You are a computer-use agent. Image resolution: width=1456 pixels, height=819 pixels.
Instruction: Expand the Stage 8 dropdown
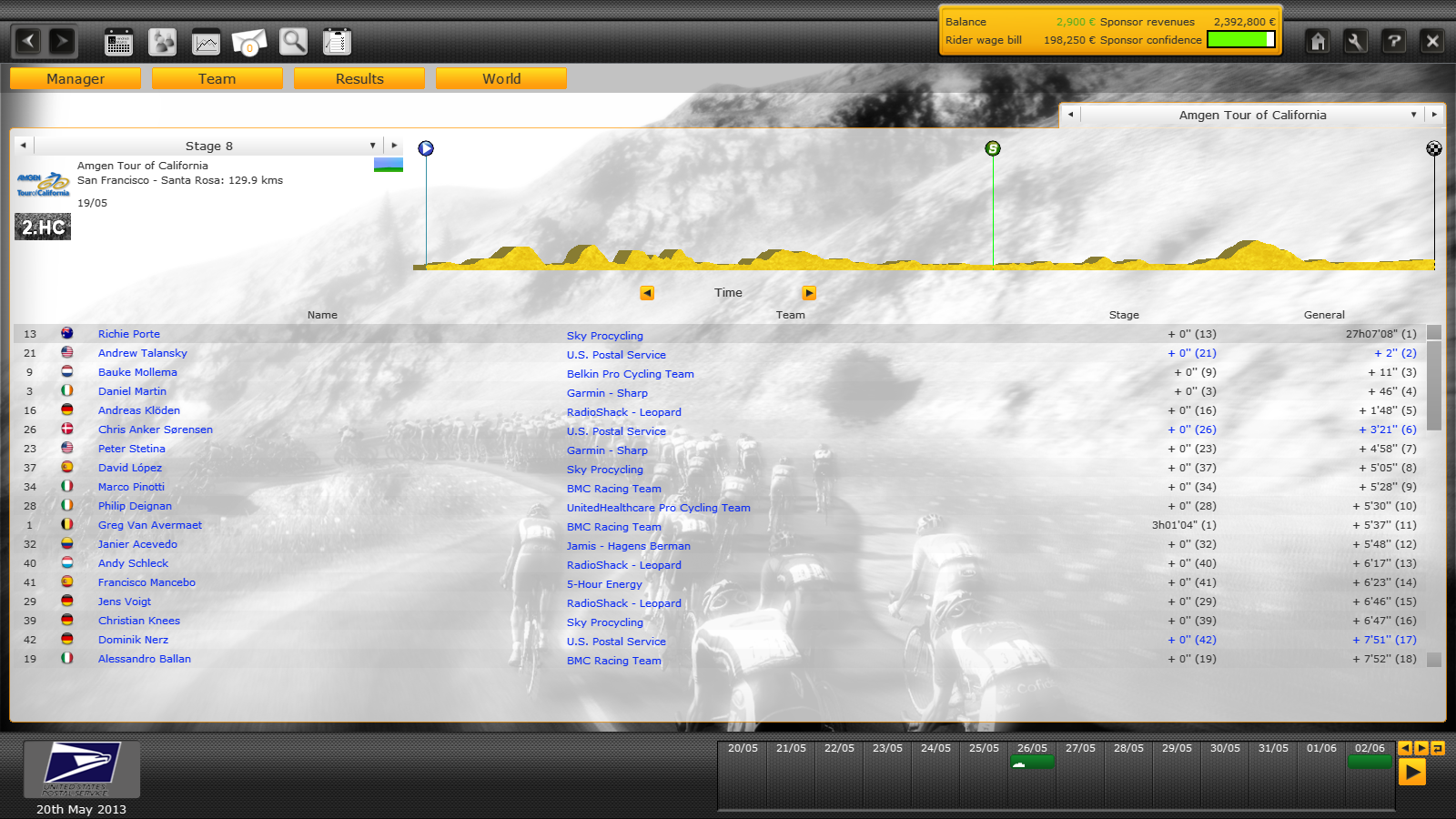[x=372, y=146]
